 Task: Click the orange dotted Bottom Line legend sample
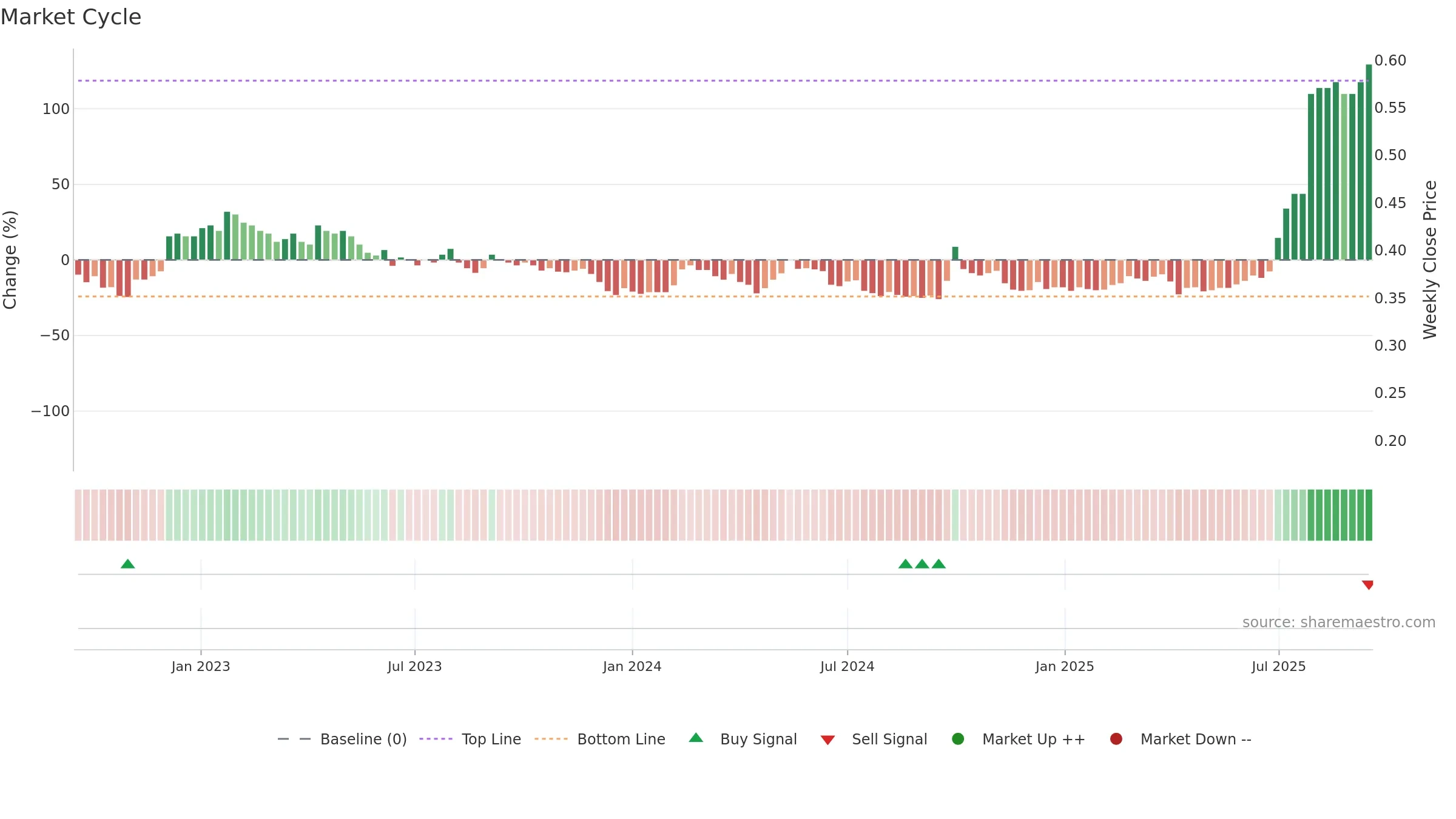(x=551, y=739)
